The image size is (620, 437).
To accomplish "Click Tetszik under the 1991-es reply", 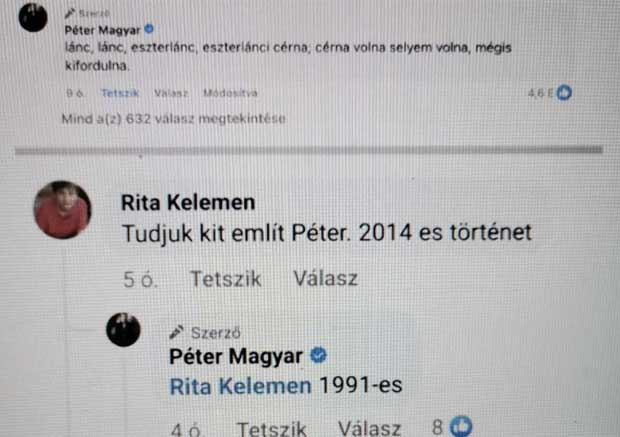I will click(x=271, y=429).
